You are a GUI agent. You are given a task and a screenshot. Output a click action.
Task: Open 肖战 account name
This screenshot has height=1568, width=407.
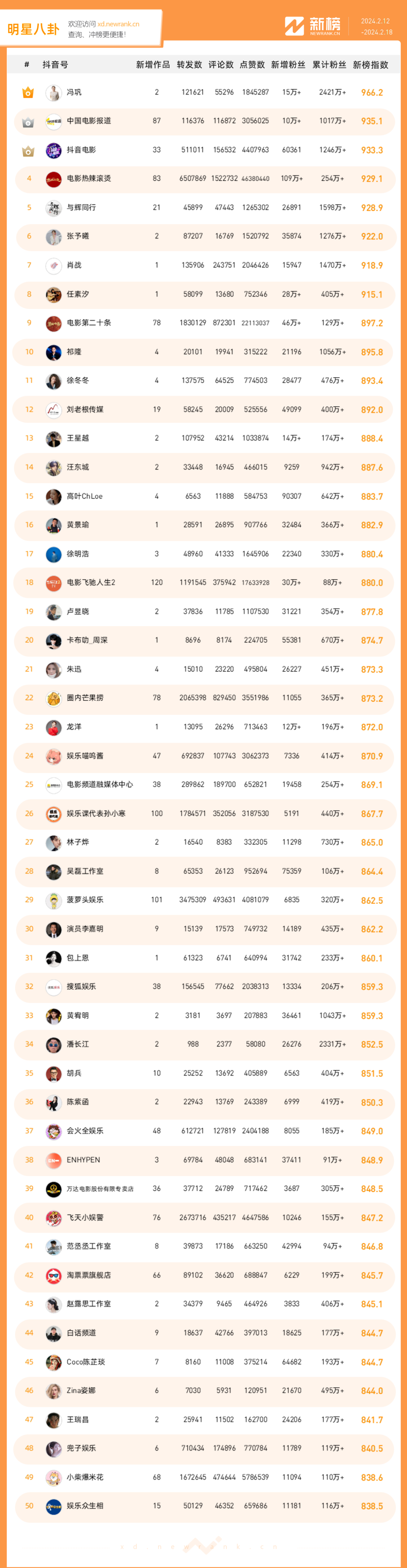74,266
